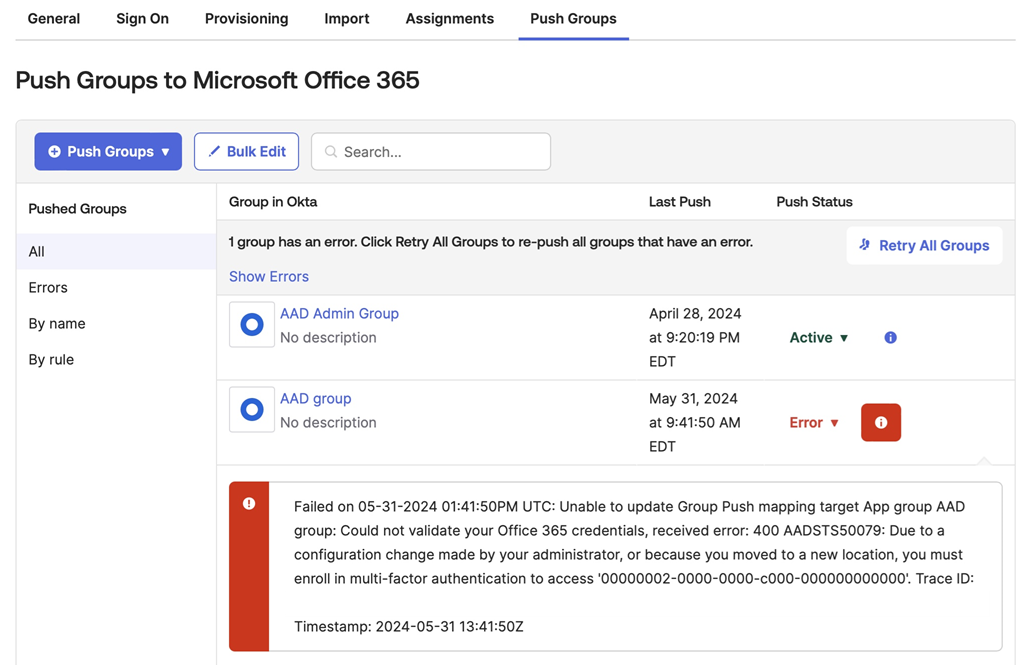This screenshot has height=665, width=1027.
Task: Select the AAD Admin Group circle icon
Action: pyautogui.click(x=251, y=324)
